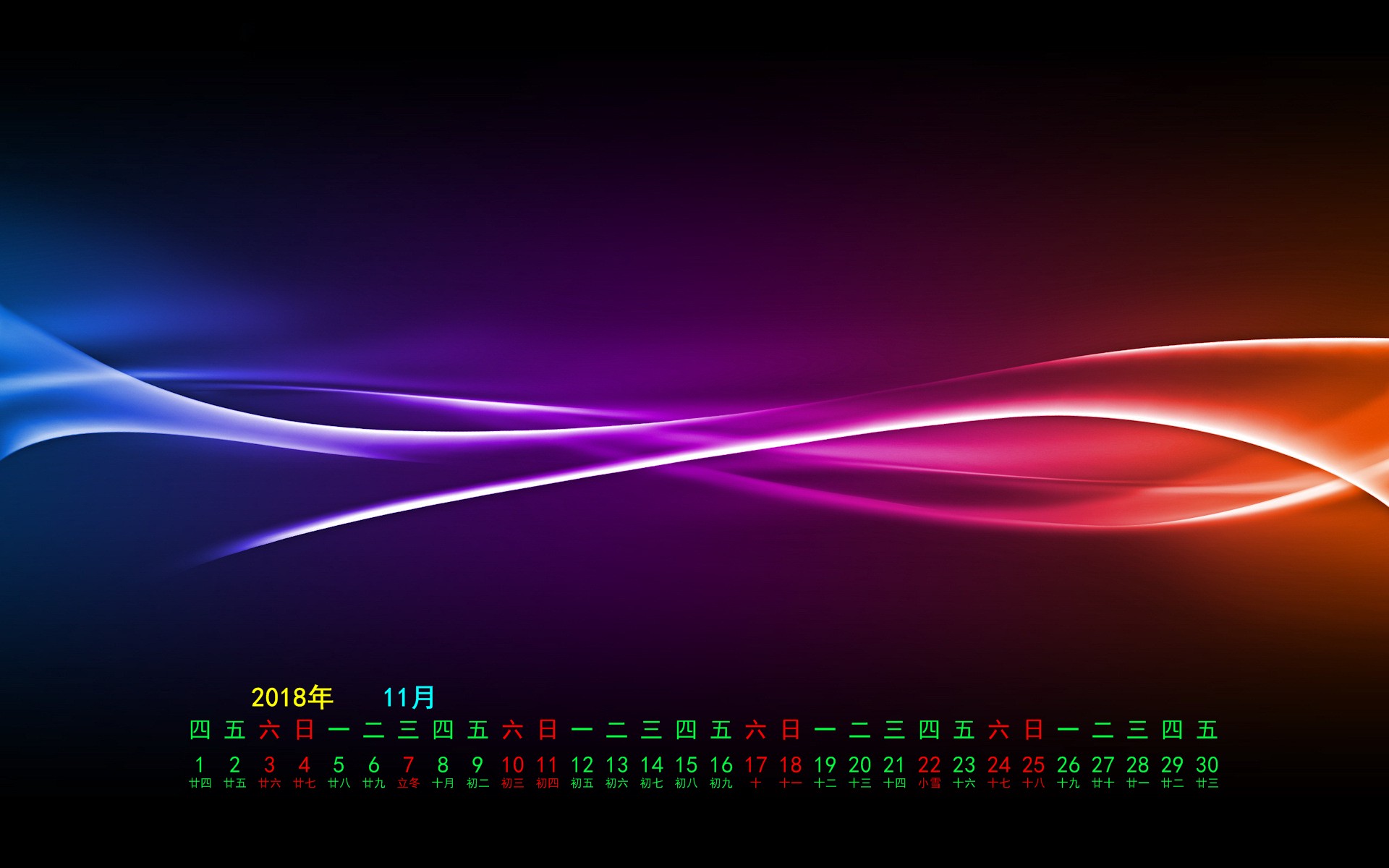Click date 25 in red
Image resolution: width=1389 pixels, height=868 pixels.
tap(1033, 765)
